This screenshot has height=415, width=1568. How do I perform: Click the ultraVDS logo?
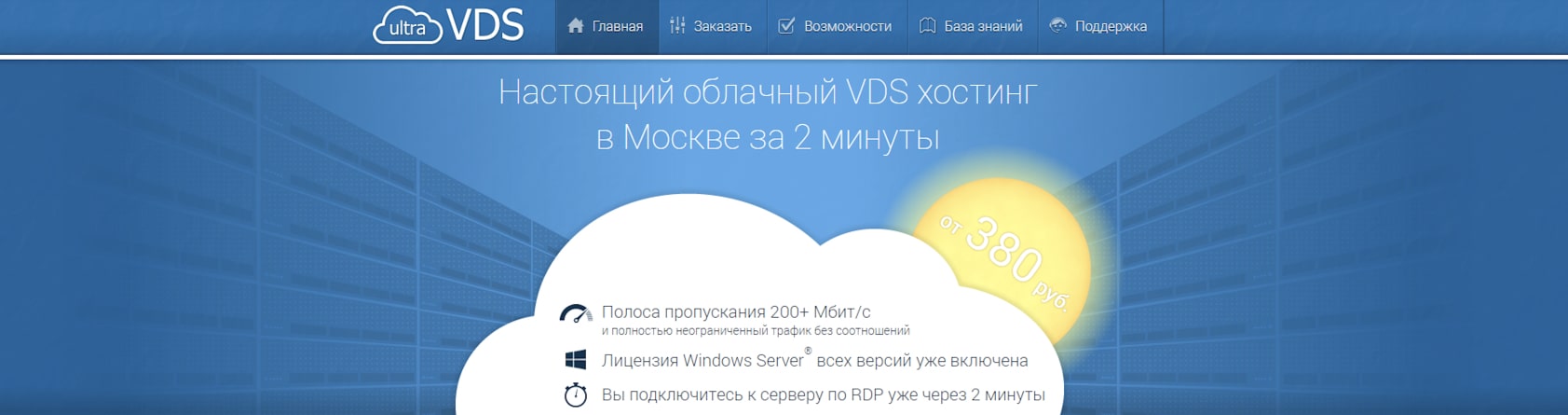[x=448, y=25]
